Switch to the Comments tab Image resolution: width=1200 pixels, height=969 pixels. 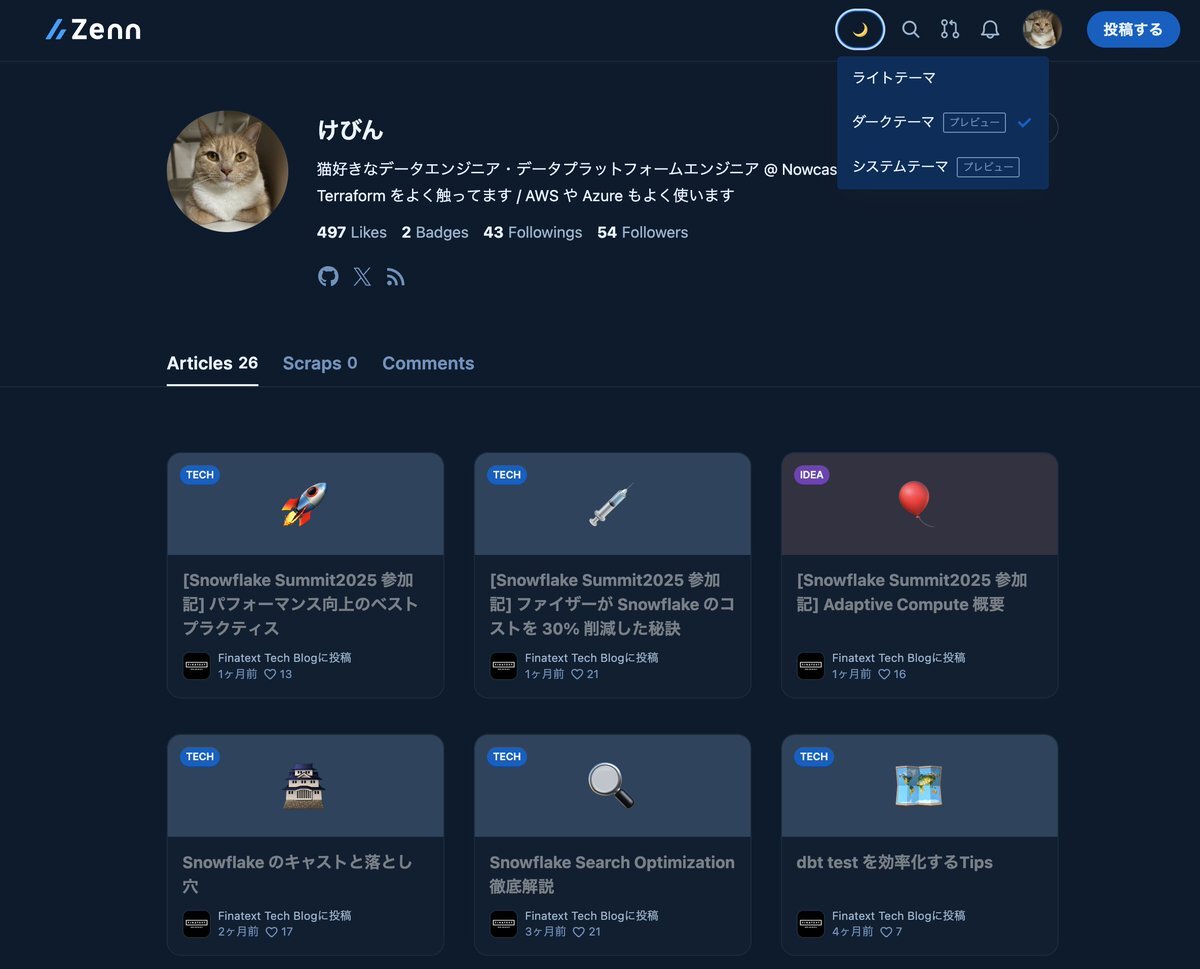coord(428,363)
